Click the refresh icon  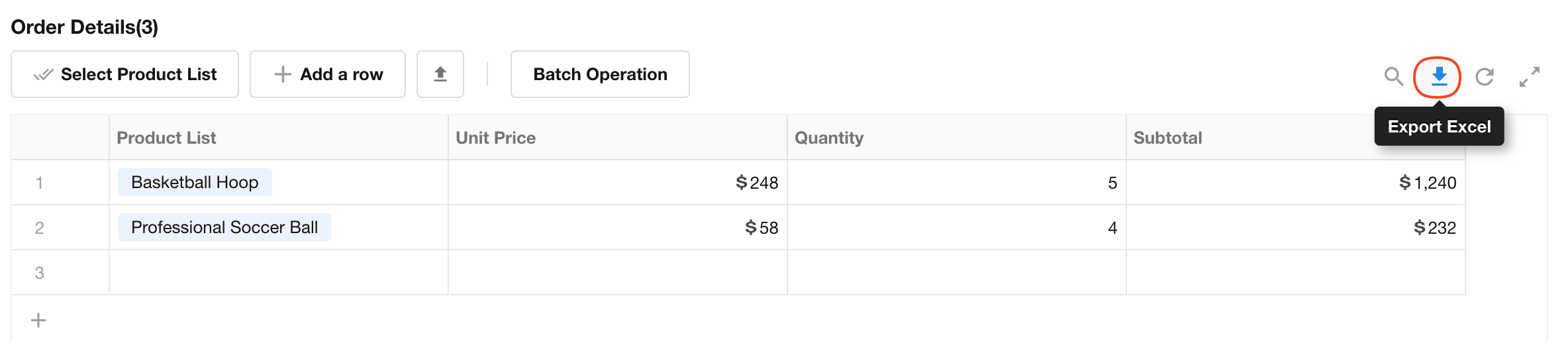tap(1485, 77)
